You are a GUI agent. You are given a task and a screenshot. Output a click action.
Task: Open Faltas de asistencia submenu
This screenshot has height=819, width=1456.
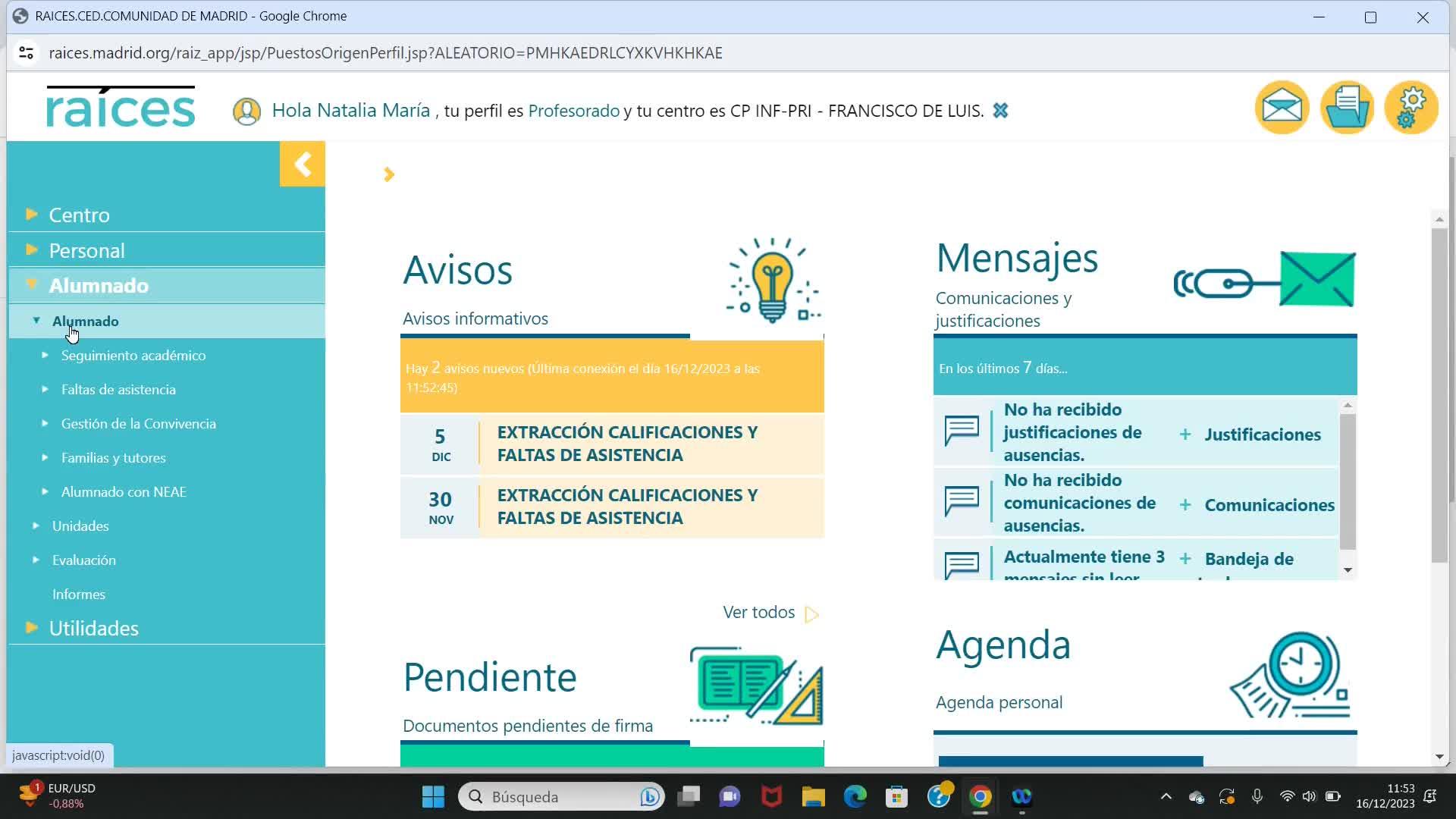[x=118, y=389]
